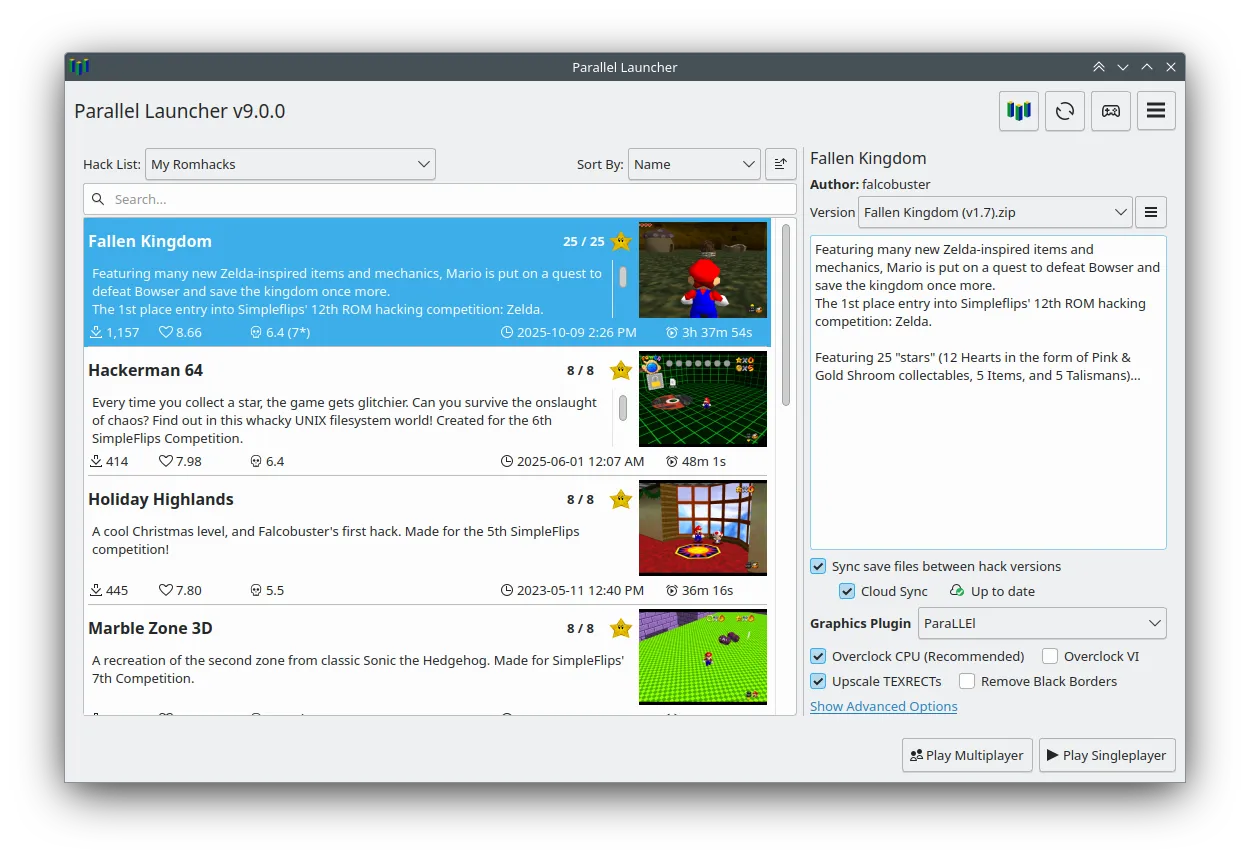This screenshot has width=1250, height=859.
Task: Open the main hamburger menu at top right
Action: (x=1156, y=111)
